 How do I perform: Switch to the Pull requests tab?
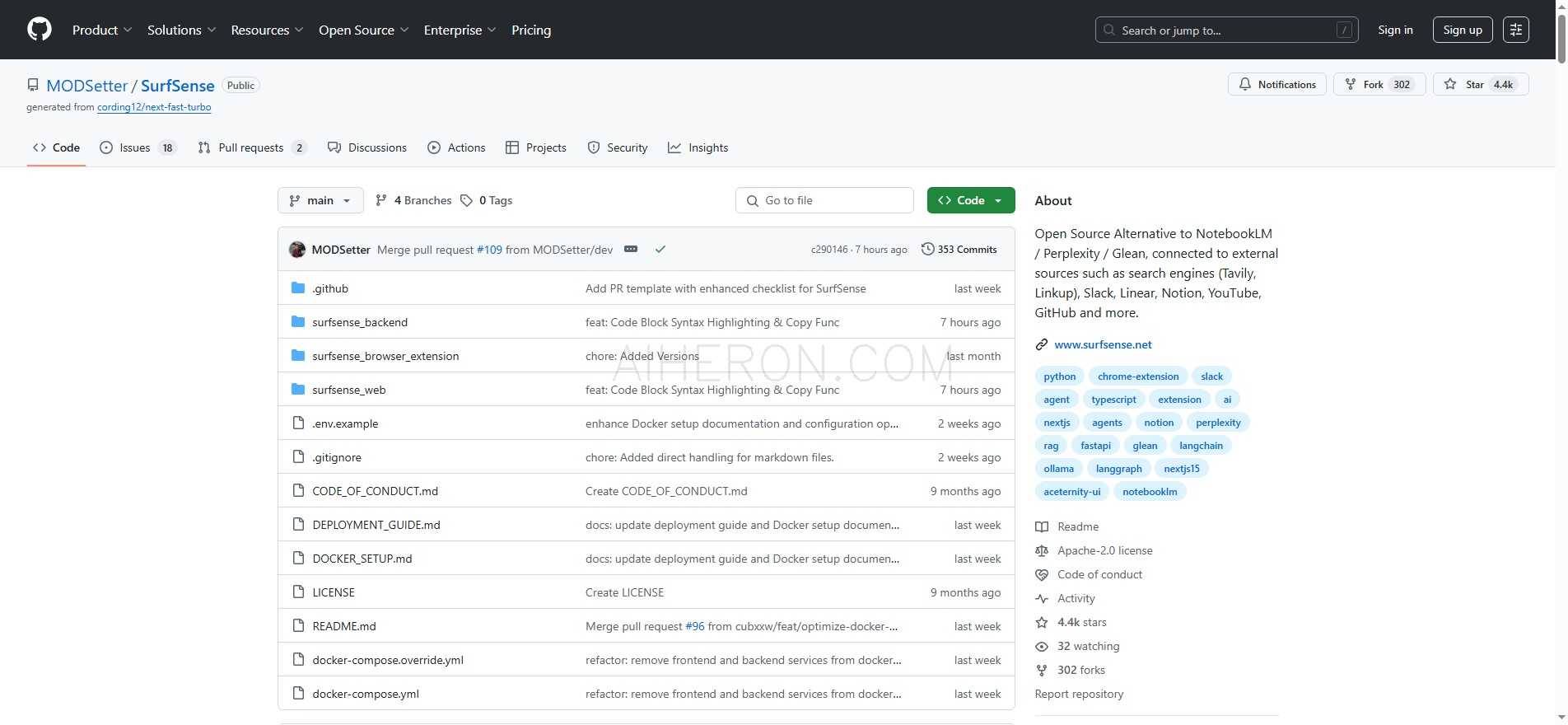(252, 147)
